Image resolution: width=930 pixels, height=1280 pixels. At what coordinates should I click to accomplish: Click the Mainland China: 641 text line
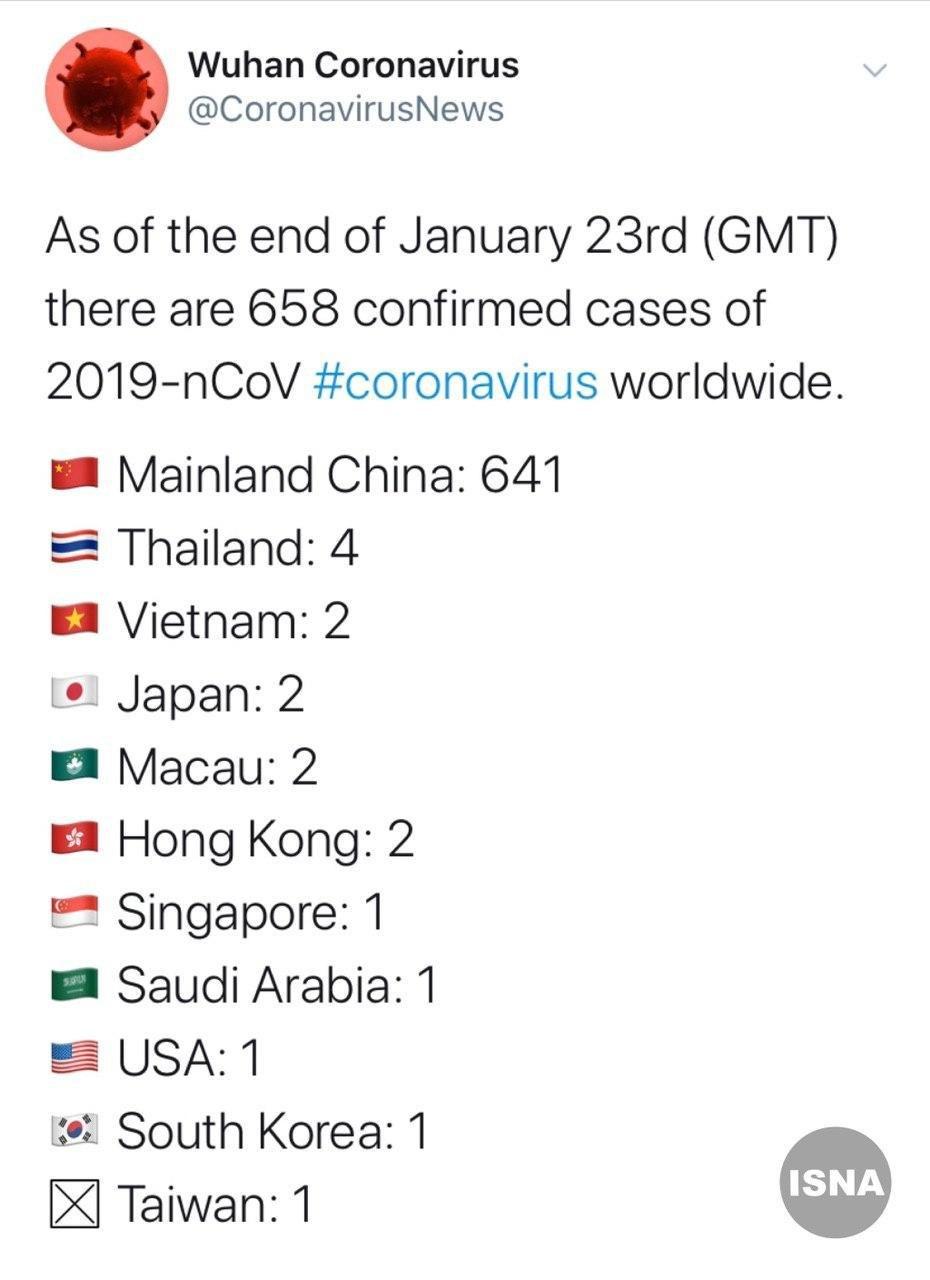coord(340,474)
